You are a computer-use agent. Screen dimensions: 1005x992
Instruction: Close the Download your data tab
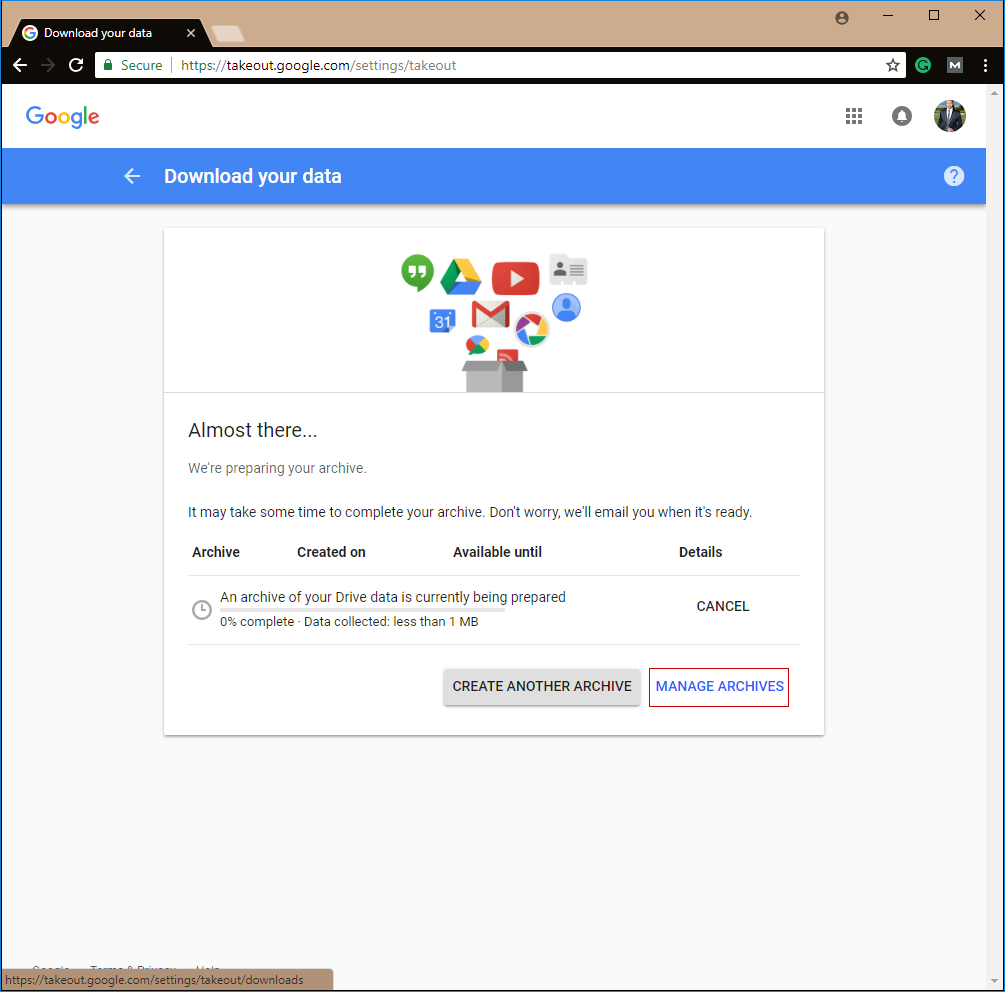tap(190, 33)
